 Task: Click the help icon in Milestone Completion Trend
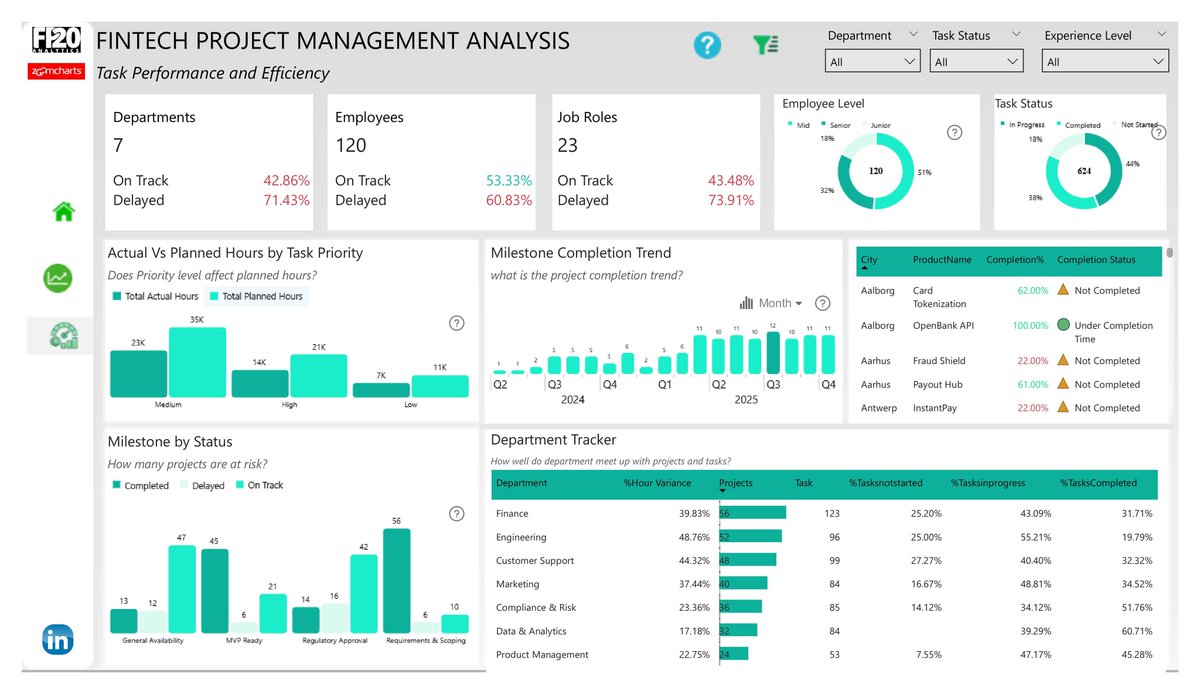point(822,303)
